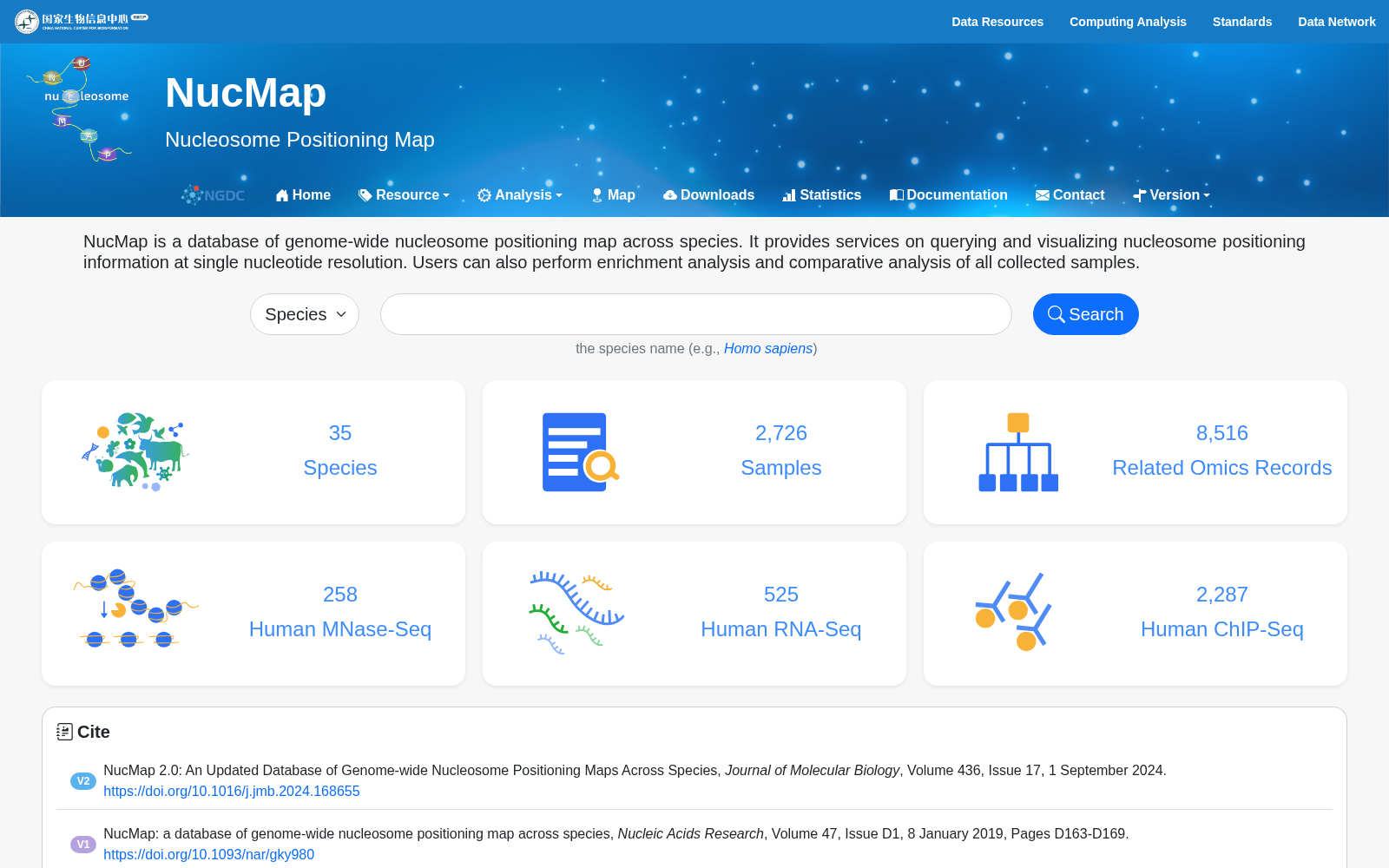Open the 8,516 Related Omics Records link
1389x868 pixels.
(1222, 450)
